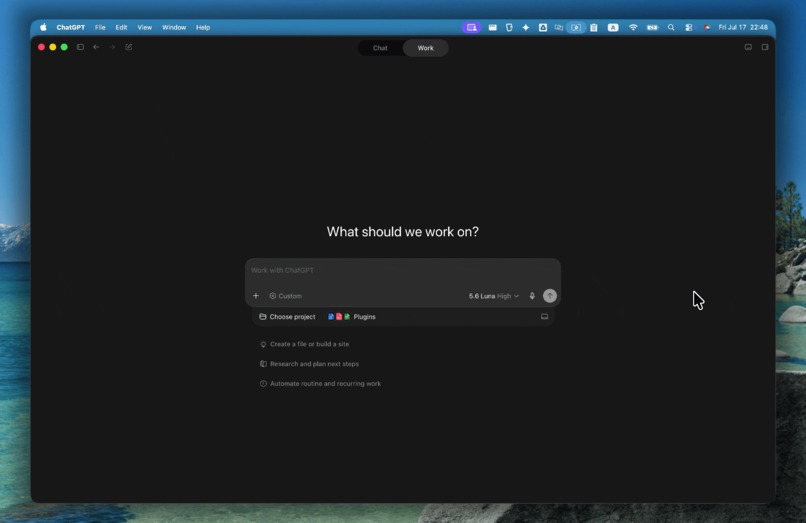Open the ChatGPT app menu

70,27
